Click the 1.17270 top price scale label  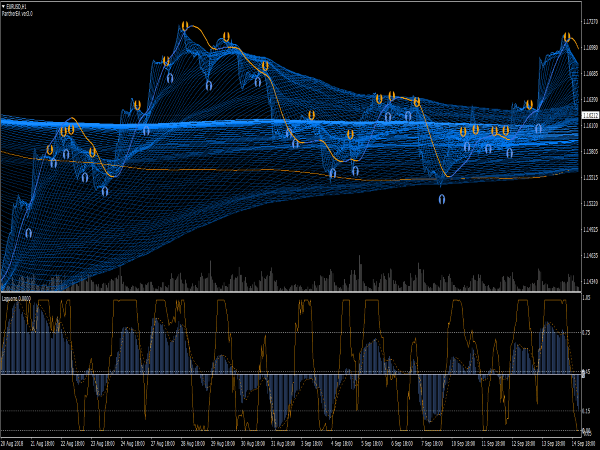coord(589,20)
